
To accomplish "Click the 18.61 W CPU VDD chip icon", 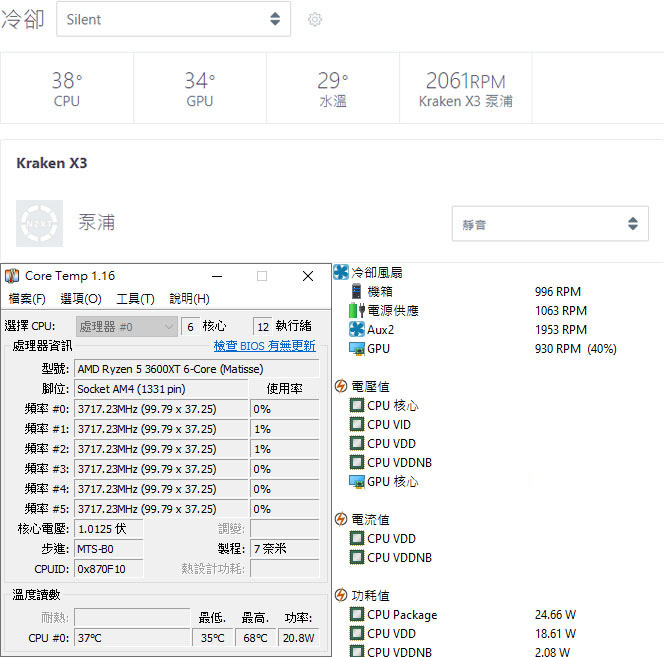I will pyautogui.click(x=357, y=633).
